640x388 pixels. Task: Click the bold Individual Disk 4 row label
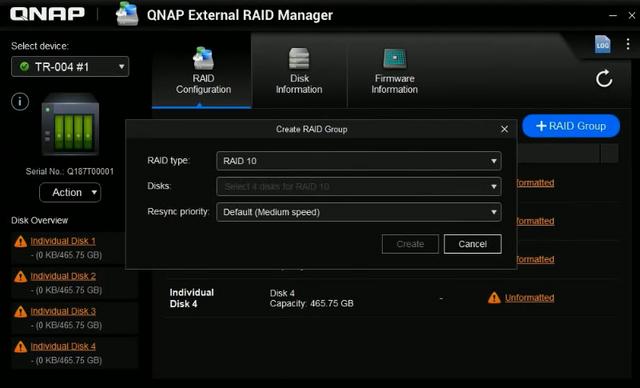[x=191, y=298]
